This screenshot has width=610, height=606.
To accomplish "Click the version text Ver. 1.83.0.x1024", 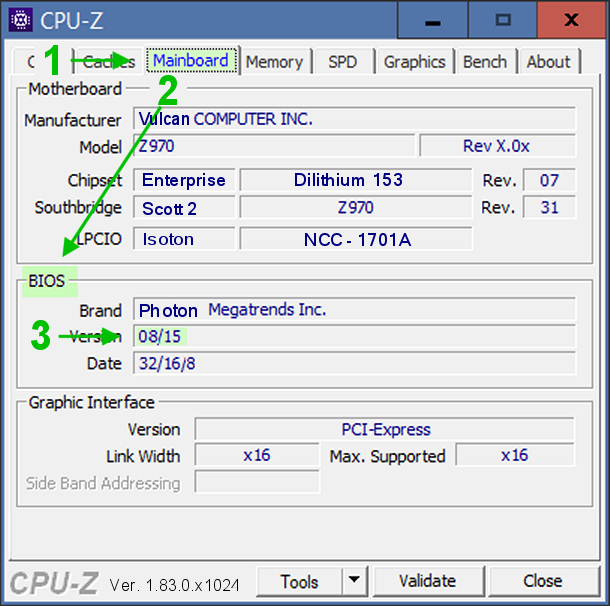I will [174, 585].
